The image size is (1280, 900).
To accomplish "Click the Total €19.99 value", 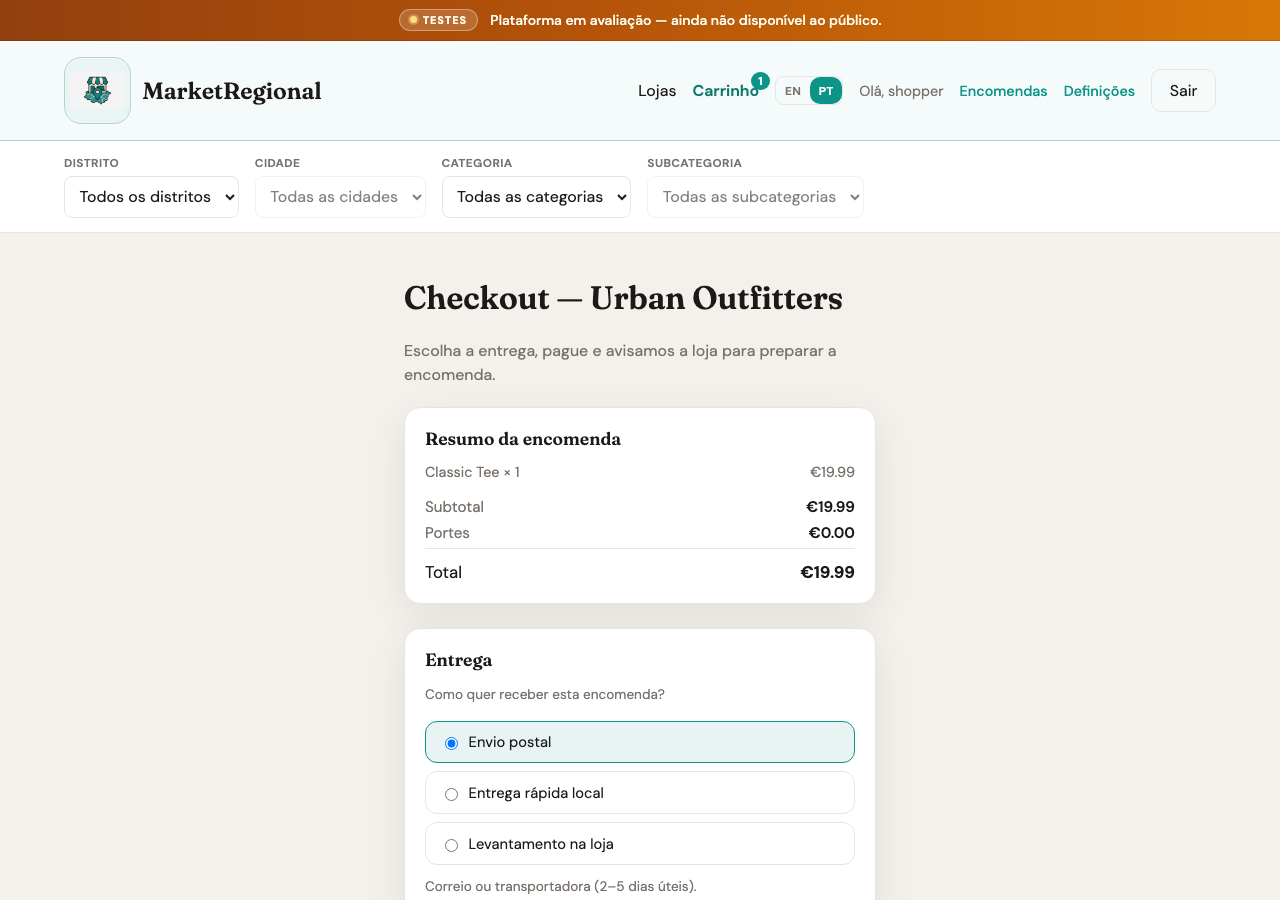I will coord(827,573).
